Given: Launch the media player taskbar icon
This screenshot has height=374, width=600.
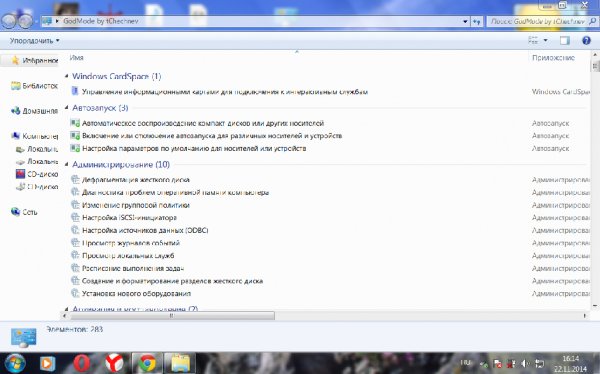Looking at the screenshot, I should 48,363.
